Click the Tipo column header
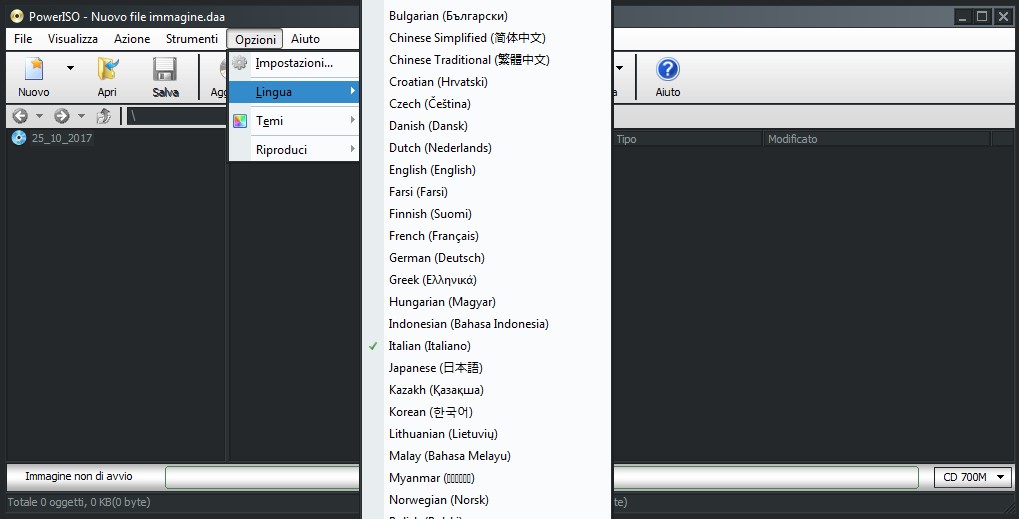This screenshot has width=1019, height=519. [686, 139]
